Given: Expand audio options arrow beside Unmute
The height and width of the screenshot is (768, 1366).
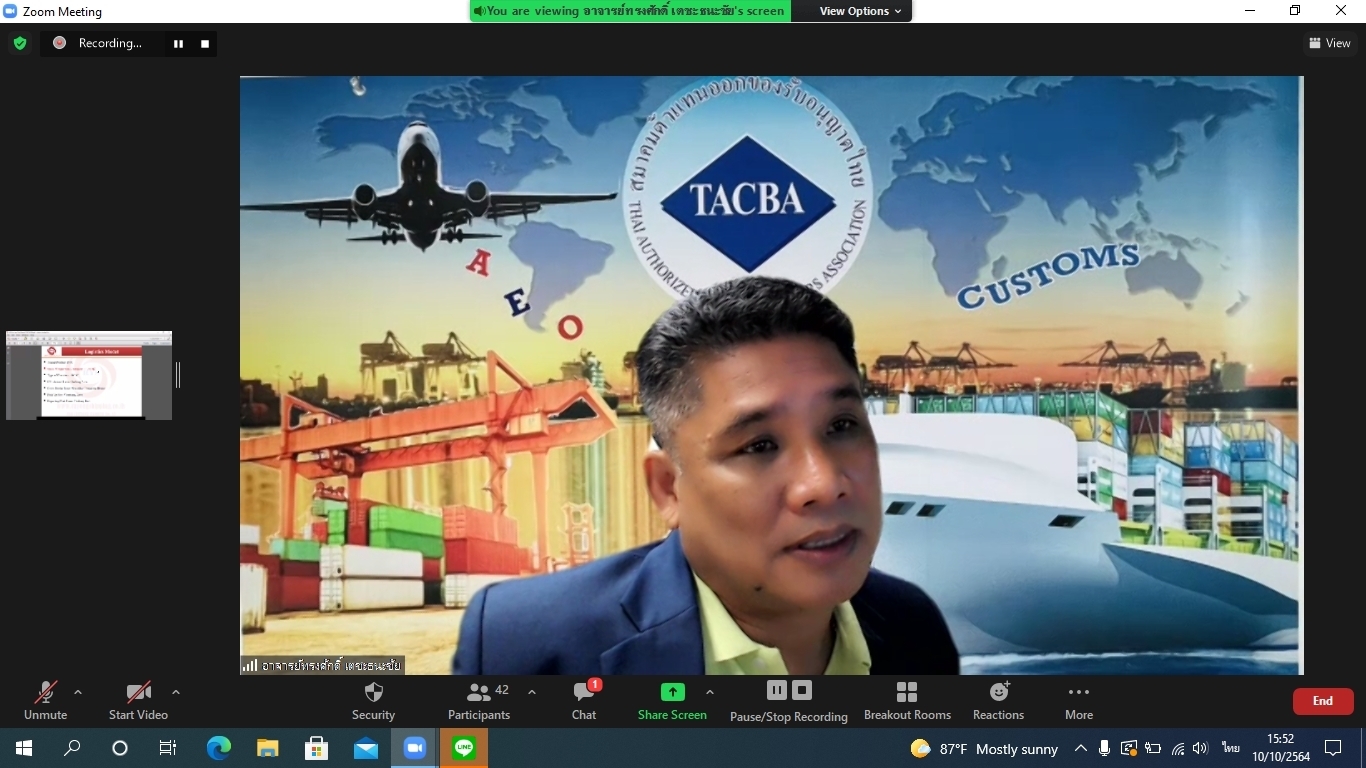Looking at the screenshot, I should (x=78, y=692).
